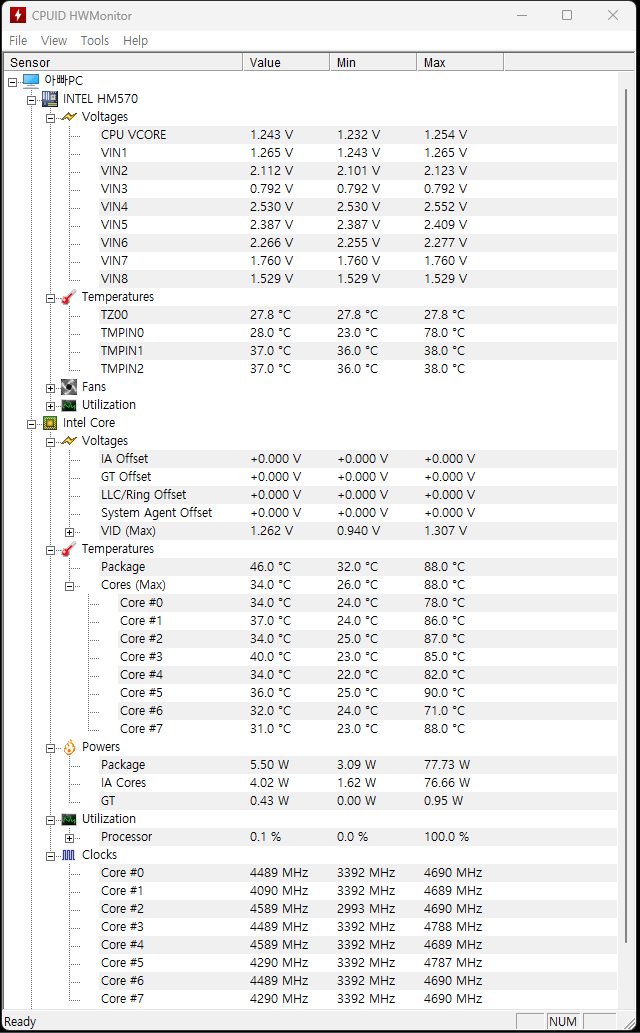Collapse the Powers section
This screenshot has width=640, height=1033.
[50, 748]
